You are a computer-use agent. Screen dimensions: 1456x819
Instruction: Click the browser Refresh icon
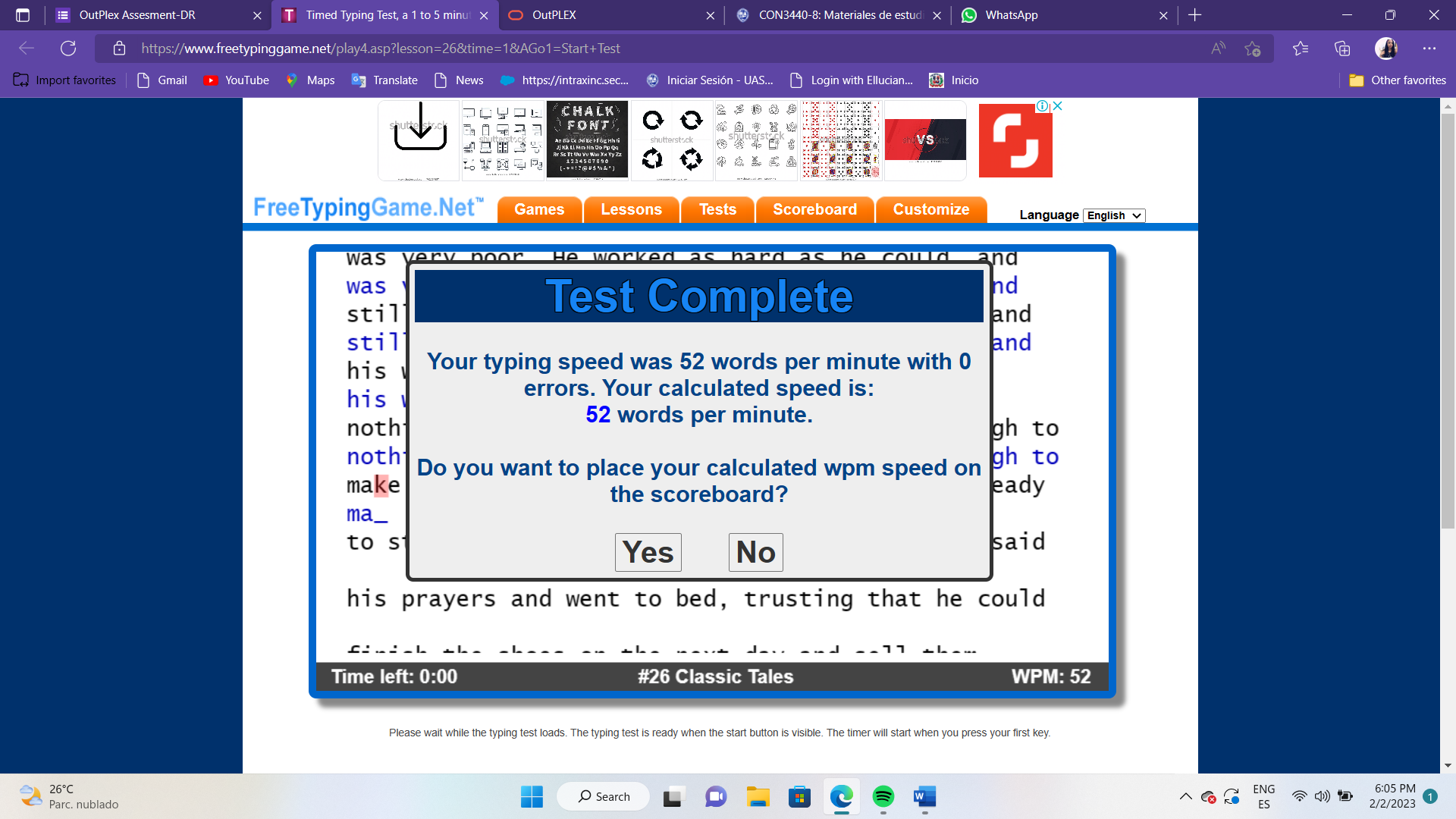[68, 49]
